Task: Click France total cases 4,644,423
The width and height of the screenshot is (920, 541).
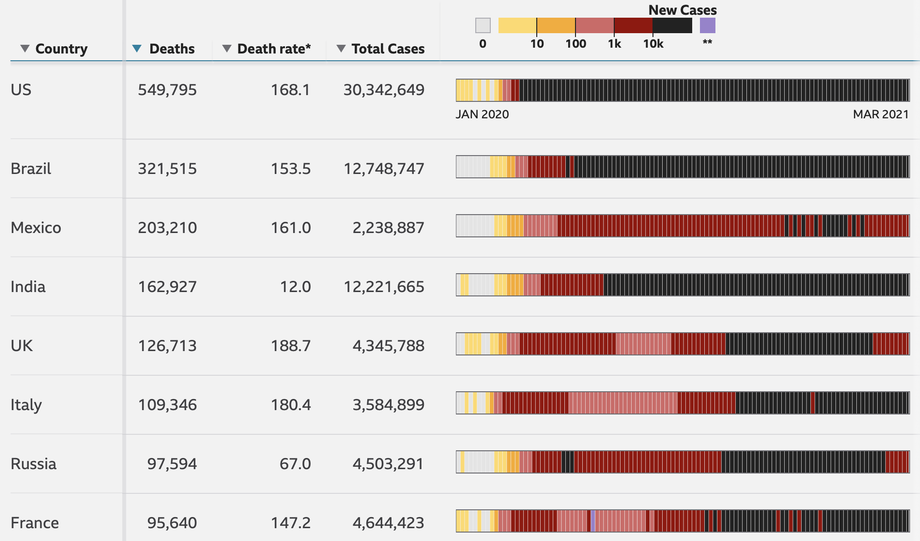Action: click(388, 523)
